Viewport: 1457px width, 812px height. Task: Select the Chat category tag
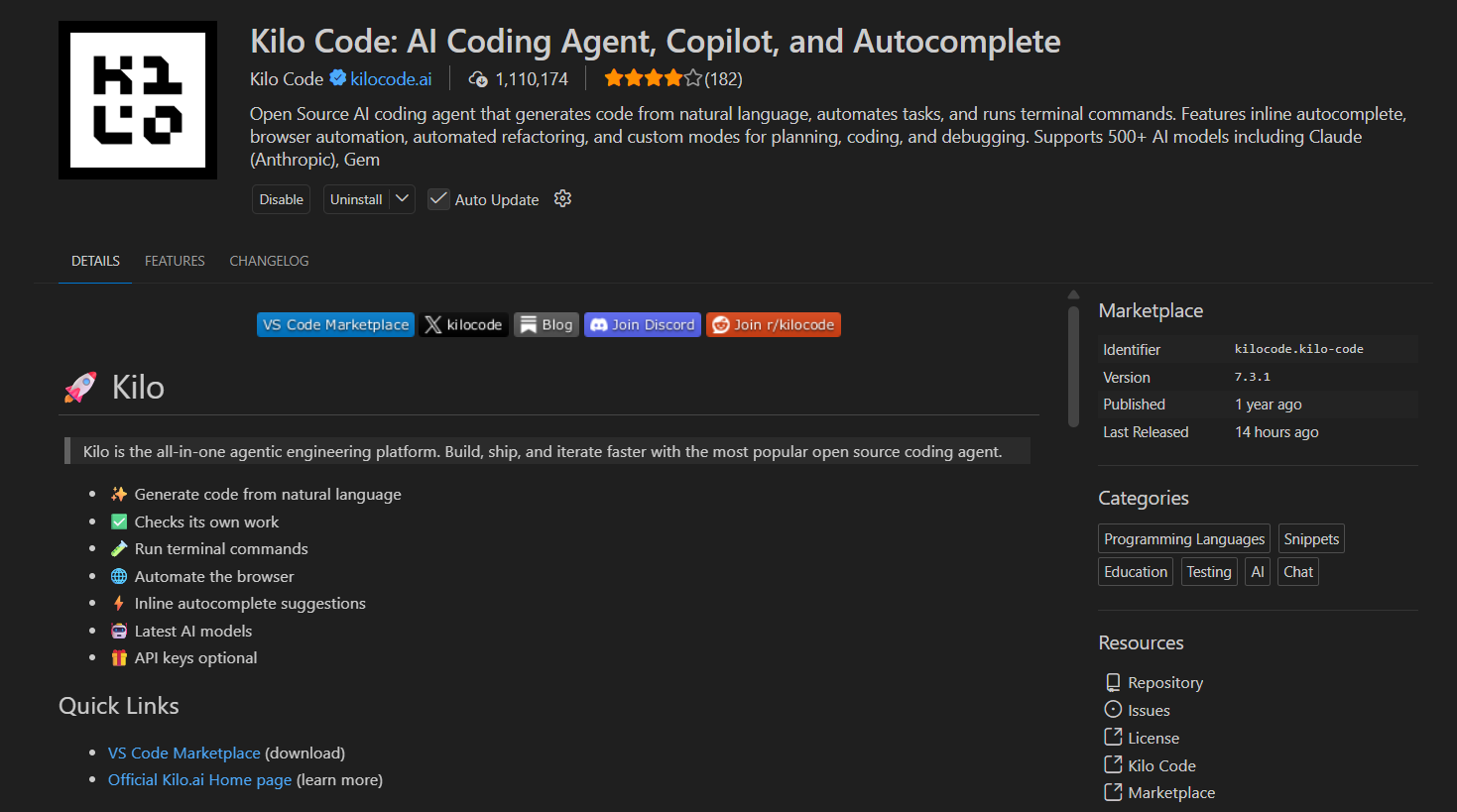tap(1298, 572)
